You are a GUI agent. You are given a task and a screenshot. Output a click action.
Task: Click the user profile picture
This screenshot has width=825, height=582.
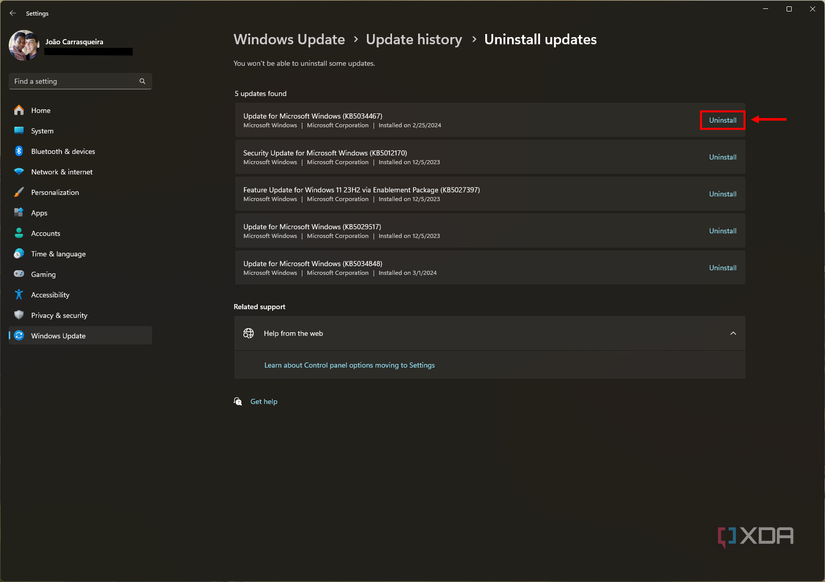[x=24, y=45]
